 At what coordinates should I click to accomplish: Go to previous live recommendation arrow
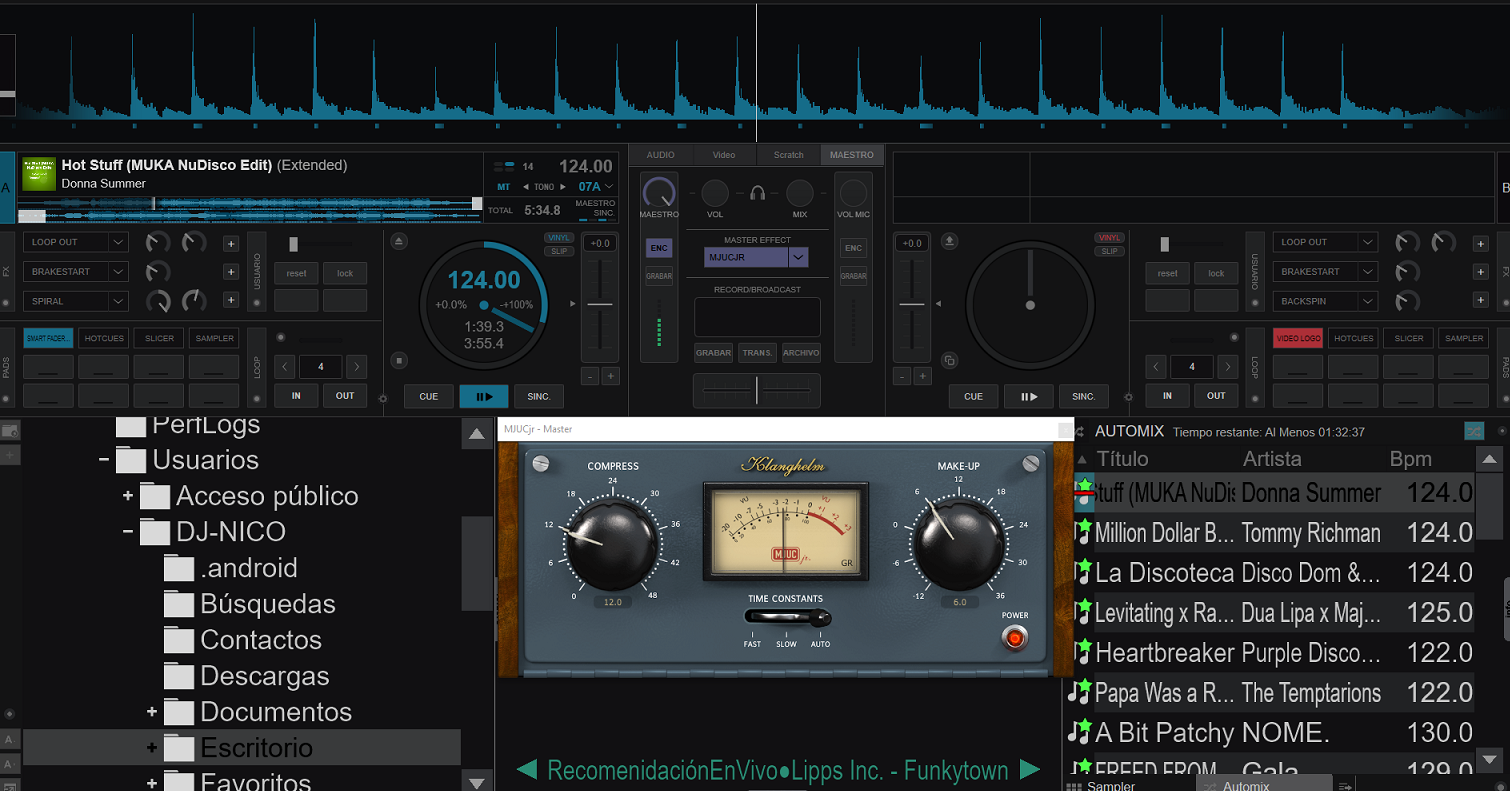pos(527,770)
